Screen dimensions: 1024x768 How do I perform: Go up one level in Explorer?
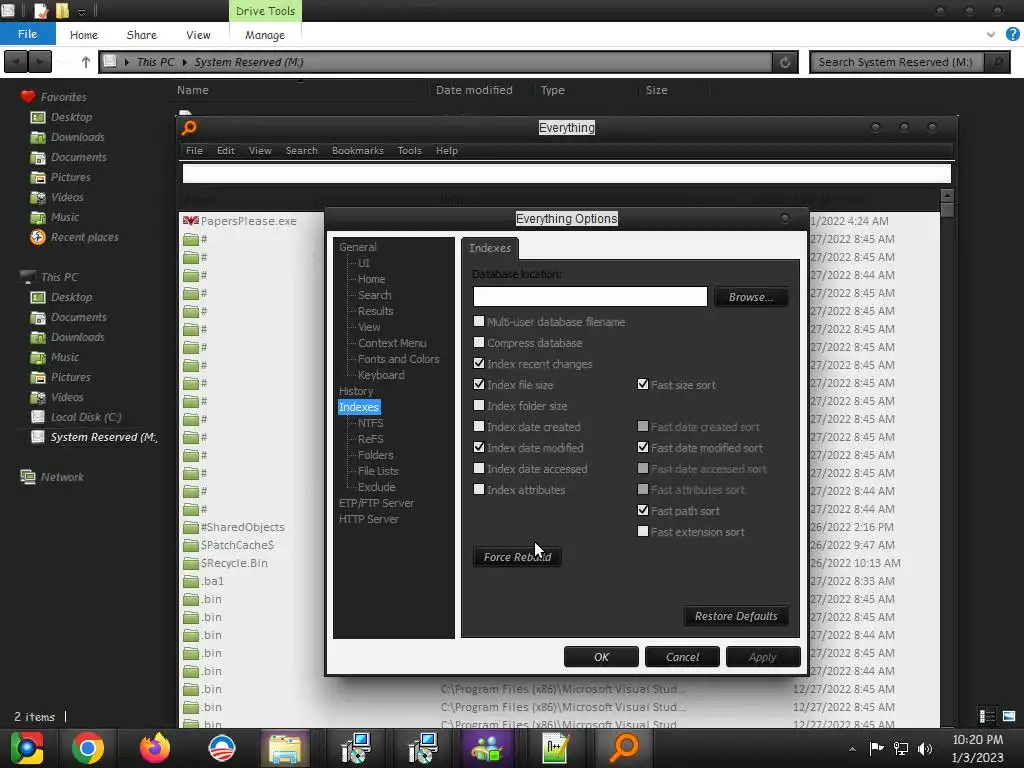point(86,62)
